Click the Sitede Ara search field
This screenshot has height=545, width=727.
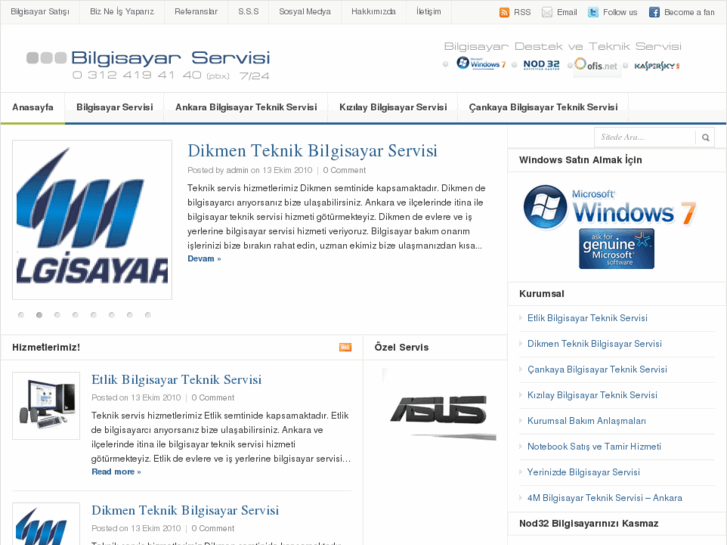pos(644,137)
